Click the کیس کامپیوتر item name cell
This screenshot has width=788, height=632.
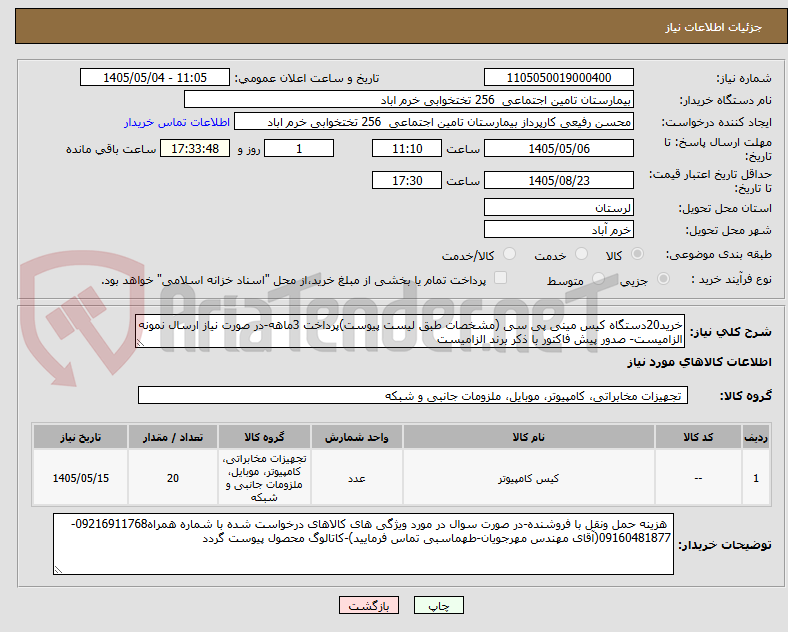pyautogui.click(x=528, y=478)
